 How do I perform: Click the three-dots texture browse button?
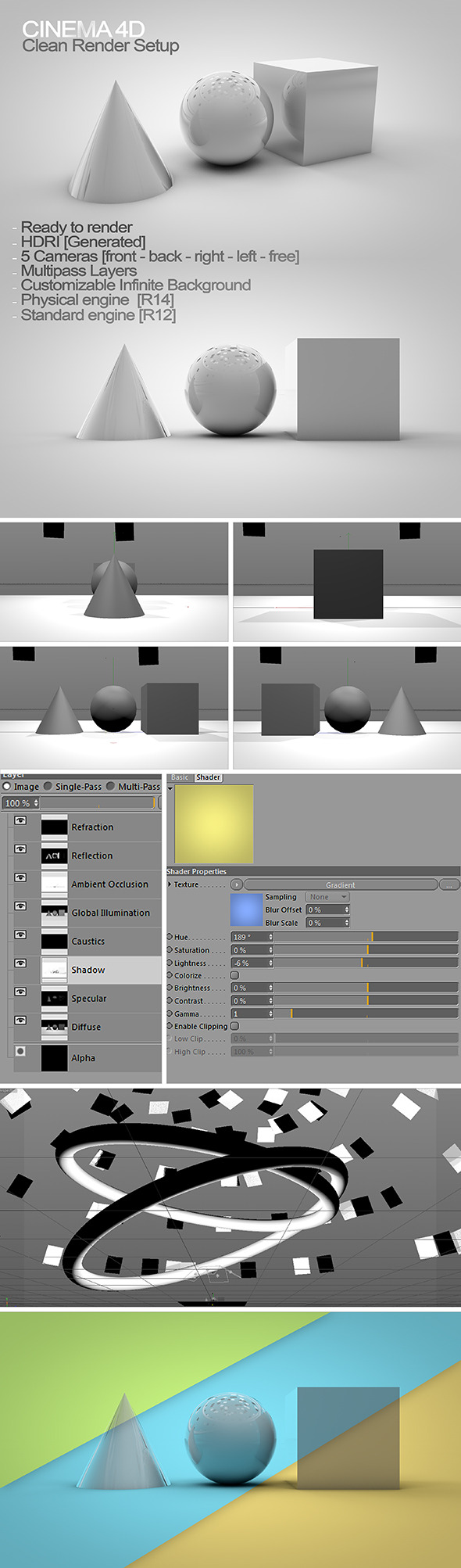pyautogui.click(x=448, y=884)
